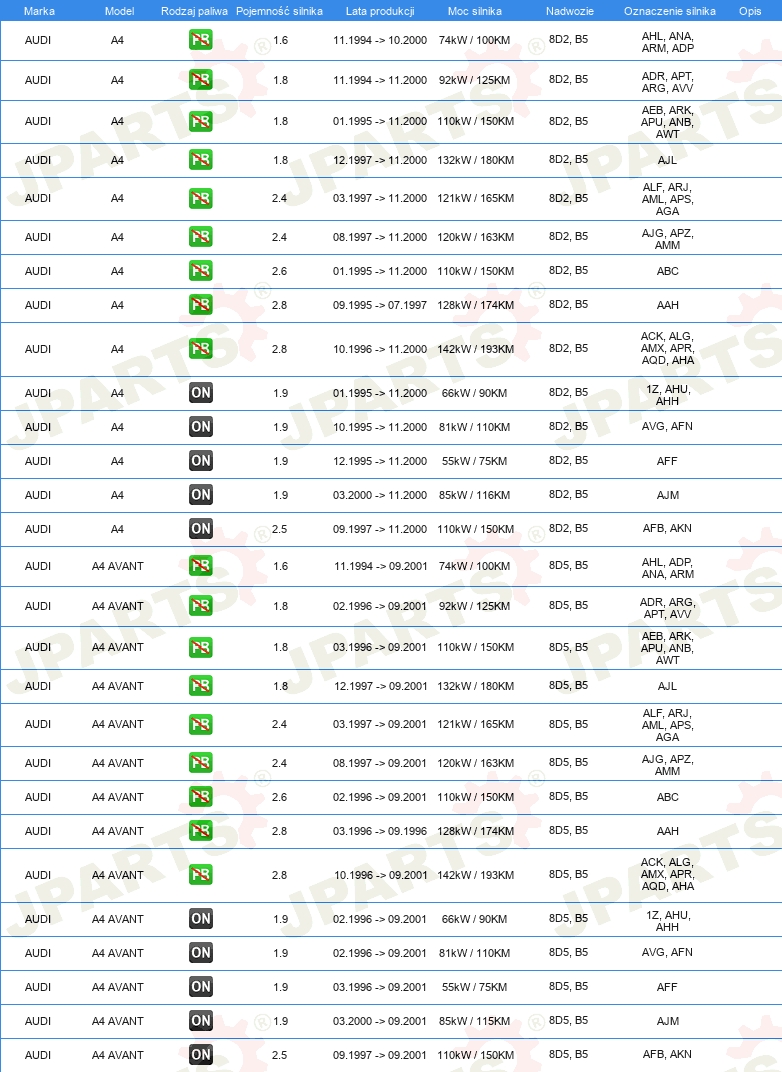
Task: Click the Rodzaj paliwa column header
Action: click(x=194, y=11)
